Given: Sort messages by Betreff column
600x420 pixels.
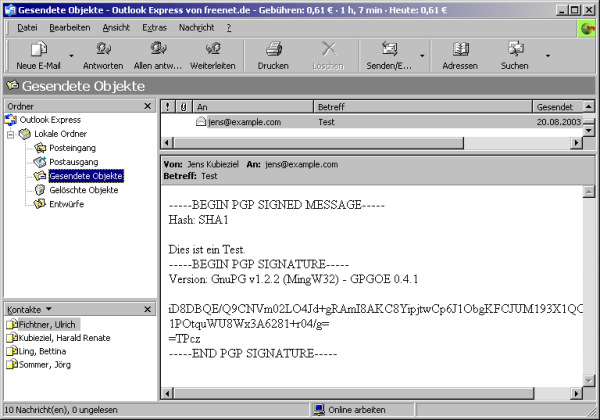Looking at the screenshot, I should (423, 107).
